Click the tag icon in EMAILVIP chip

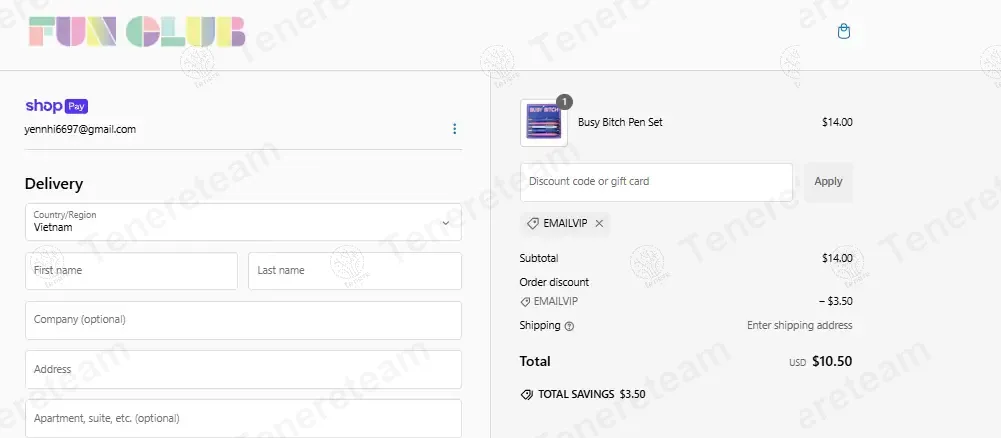point(532,223)
